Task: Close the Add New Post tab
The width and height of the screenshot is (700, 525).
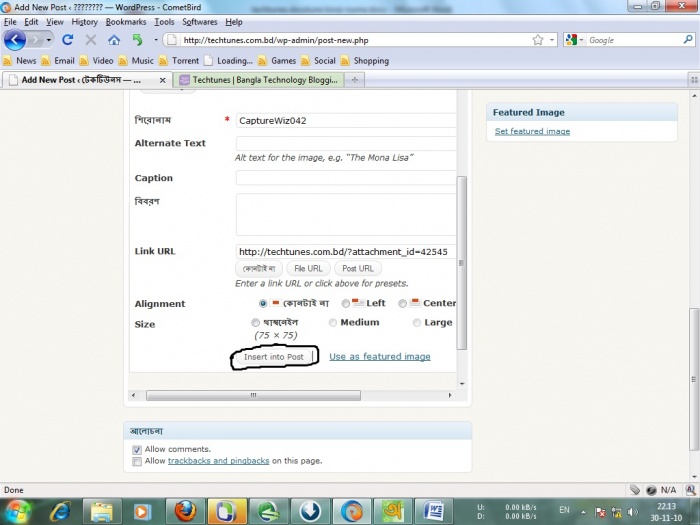Action: (162, 80)
